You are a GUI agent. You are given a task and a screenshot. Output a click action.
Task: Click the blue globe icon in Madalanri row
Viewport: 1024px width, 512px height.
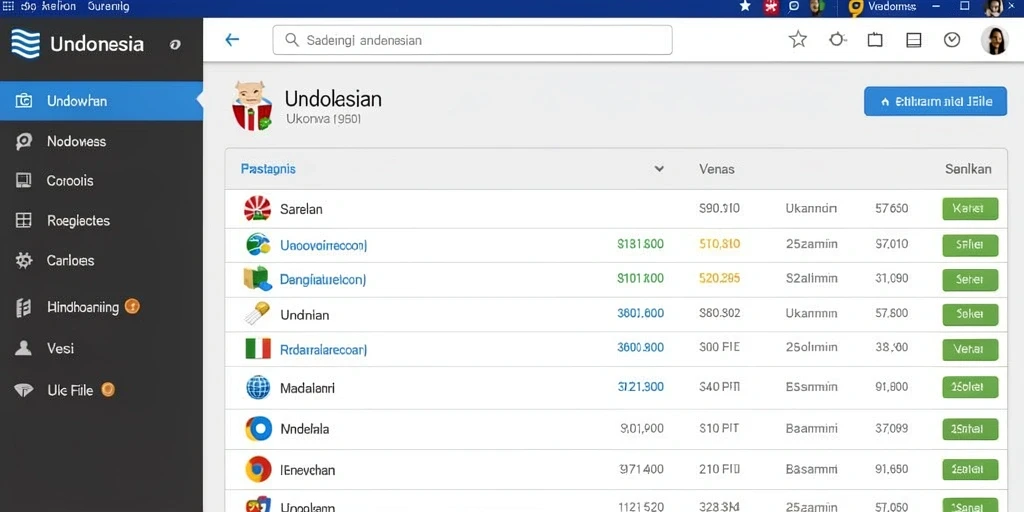click(x=258, y=387)
